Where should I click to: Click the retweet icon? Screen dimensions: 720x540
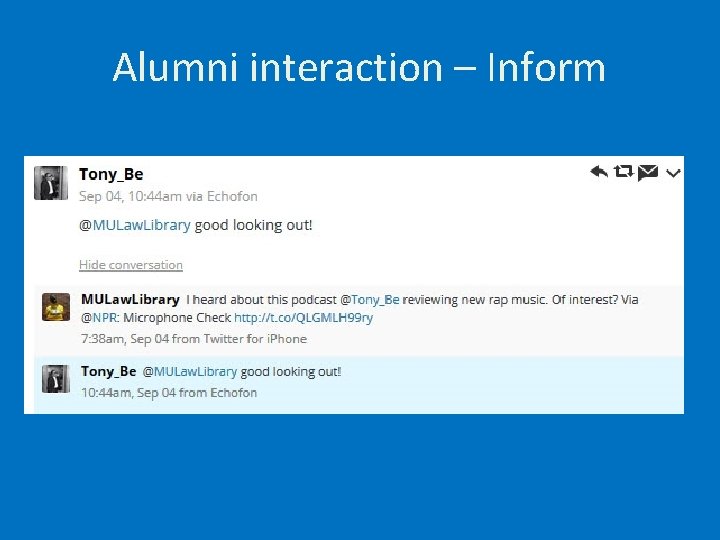point(623,172)
